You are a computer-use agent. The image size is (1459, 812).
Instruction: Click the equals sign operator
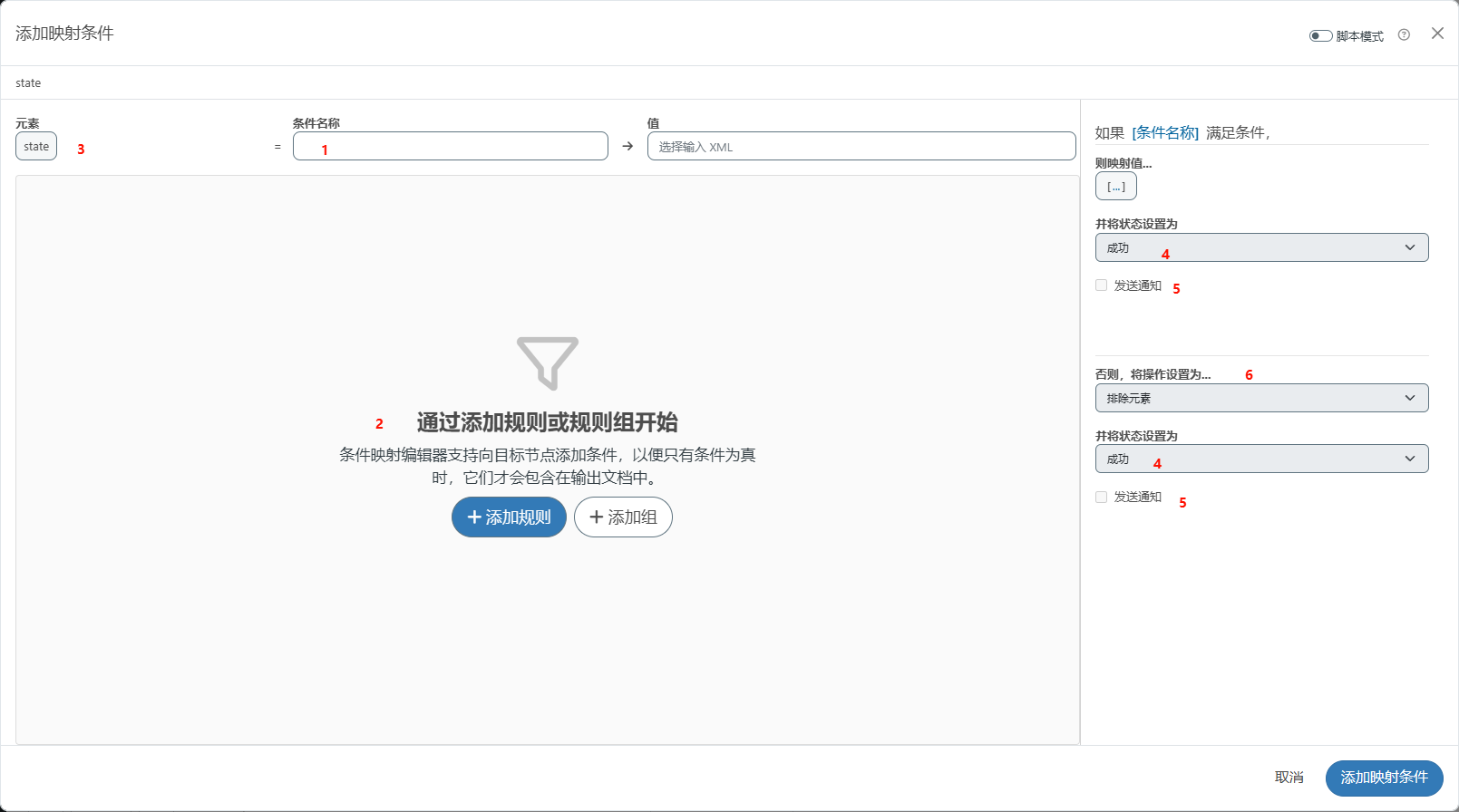[x=277, y=147]
